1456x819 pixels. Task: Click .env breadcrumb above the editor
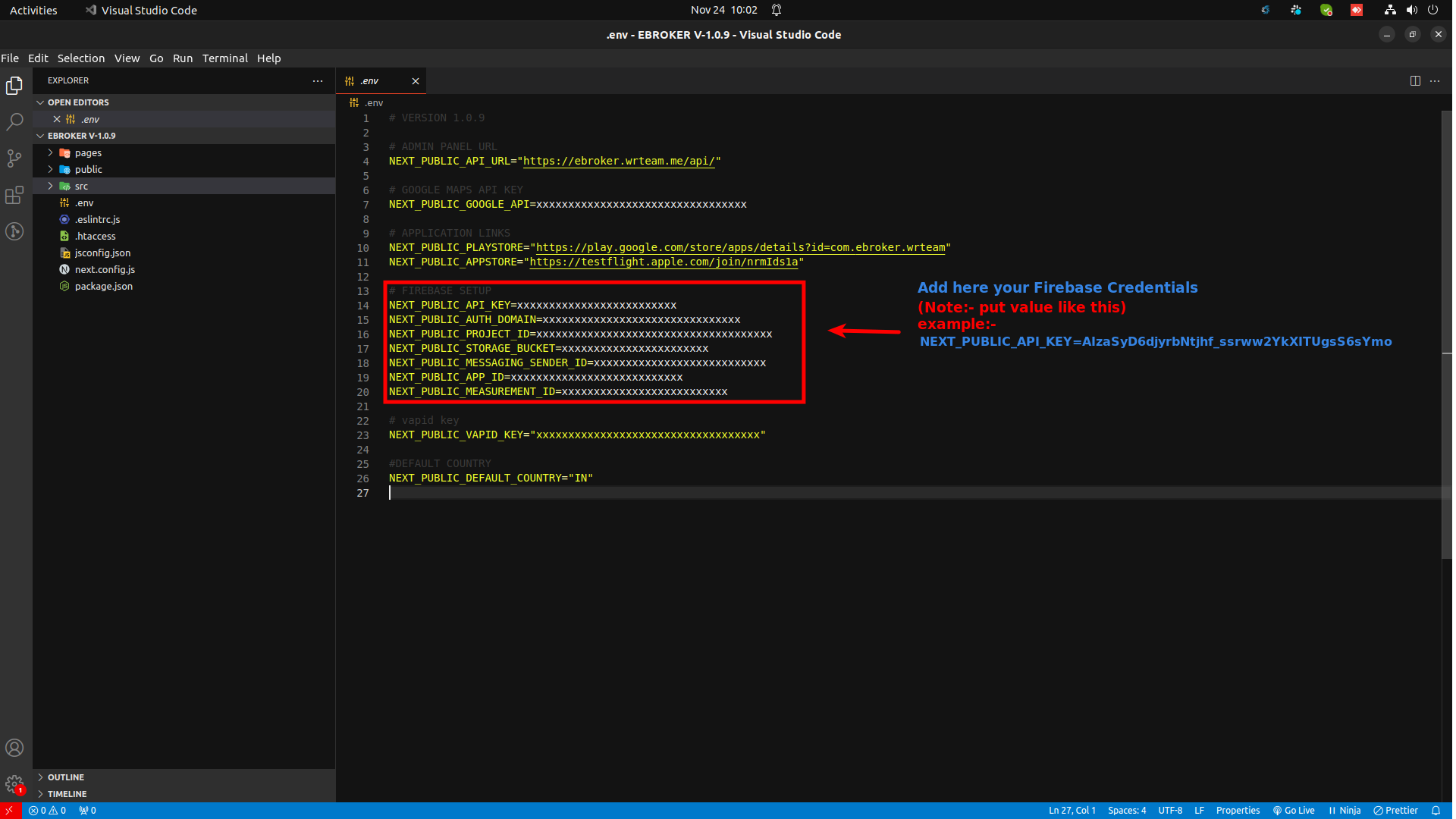pos(367,102)
